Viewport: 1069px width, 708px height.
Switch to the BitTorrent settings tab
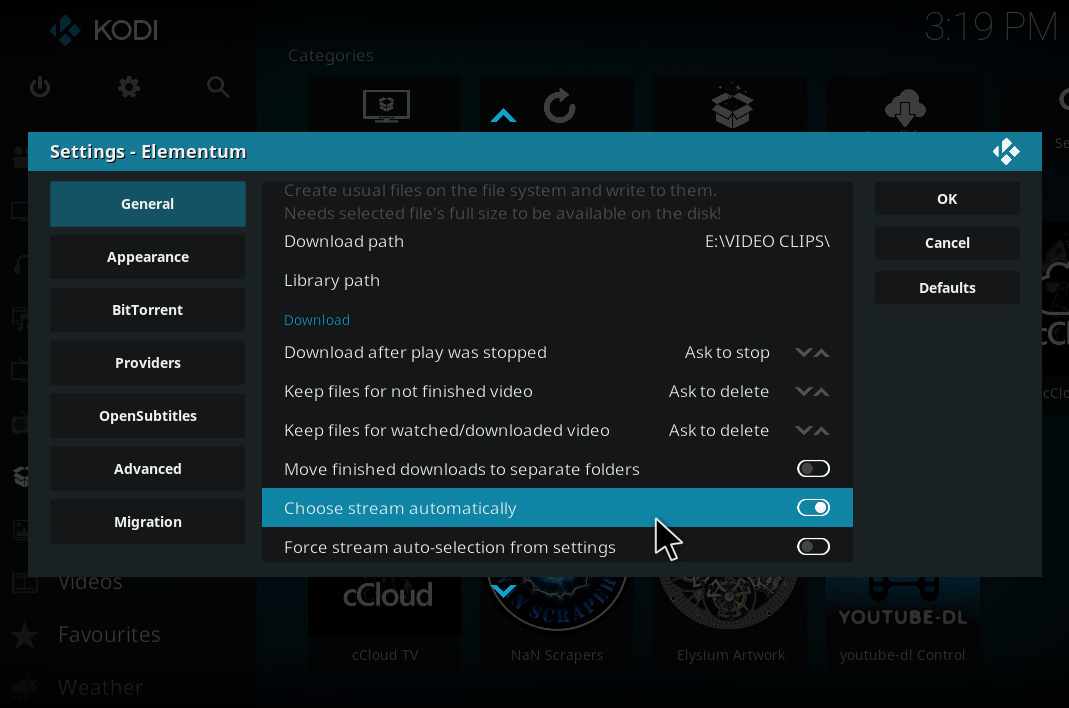click(x=147, y=310)
